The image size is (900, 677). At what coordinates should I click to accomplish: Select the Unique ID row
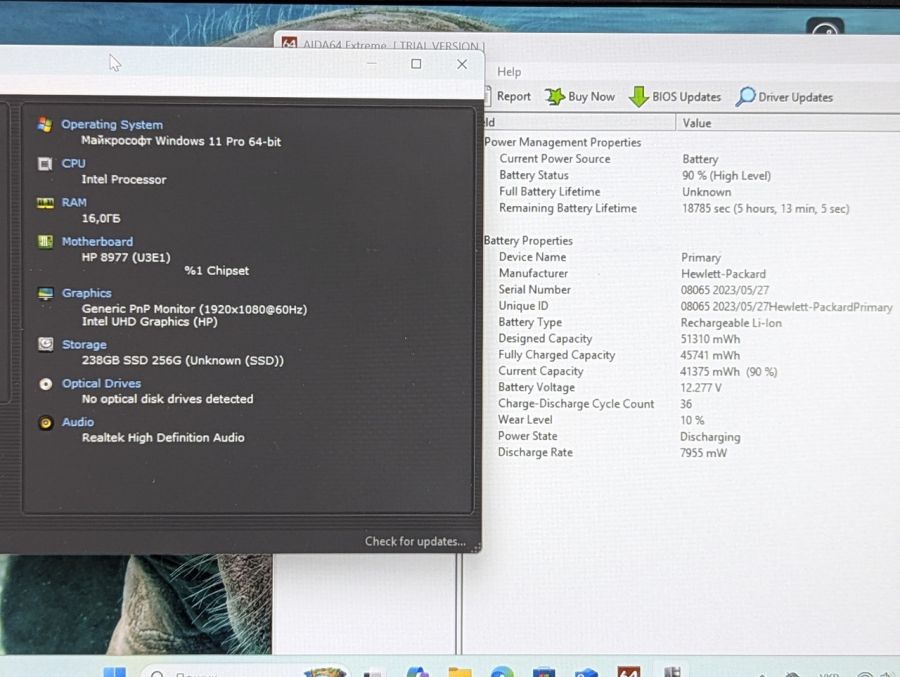(692, 306)
